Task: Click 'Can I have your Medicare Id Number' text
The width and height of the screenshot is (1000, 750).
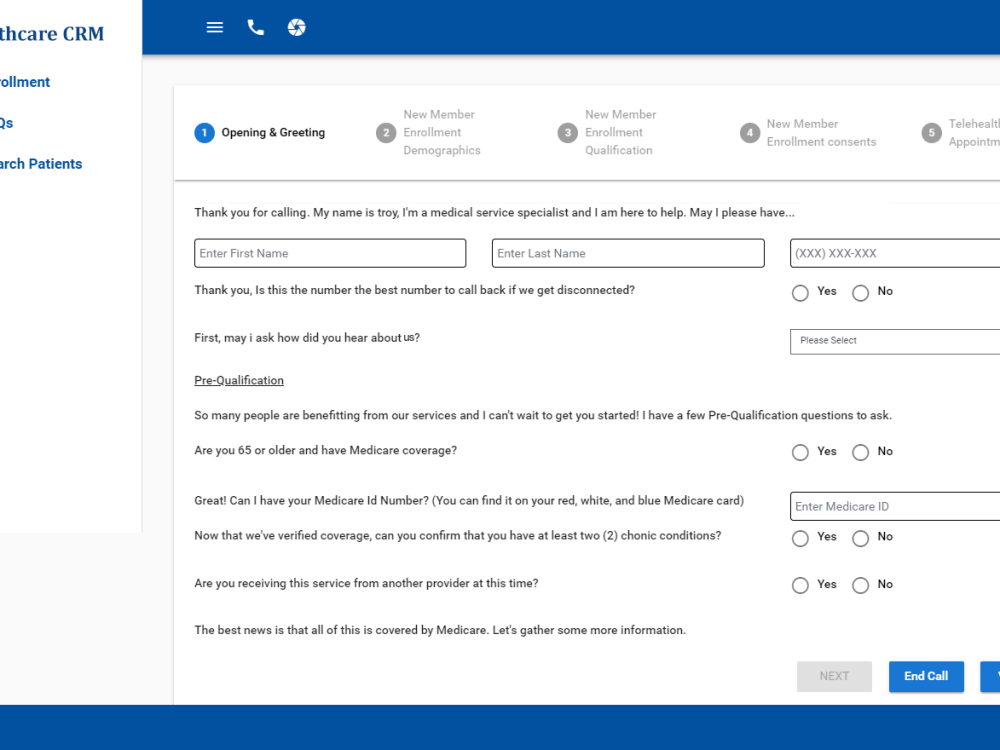Action: 469,501
